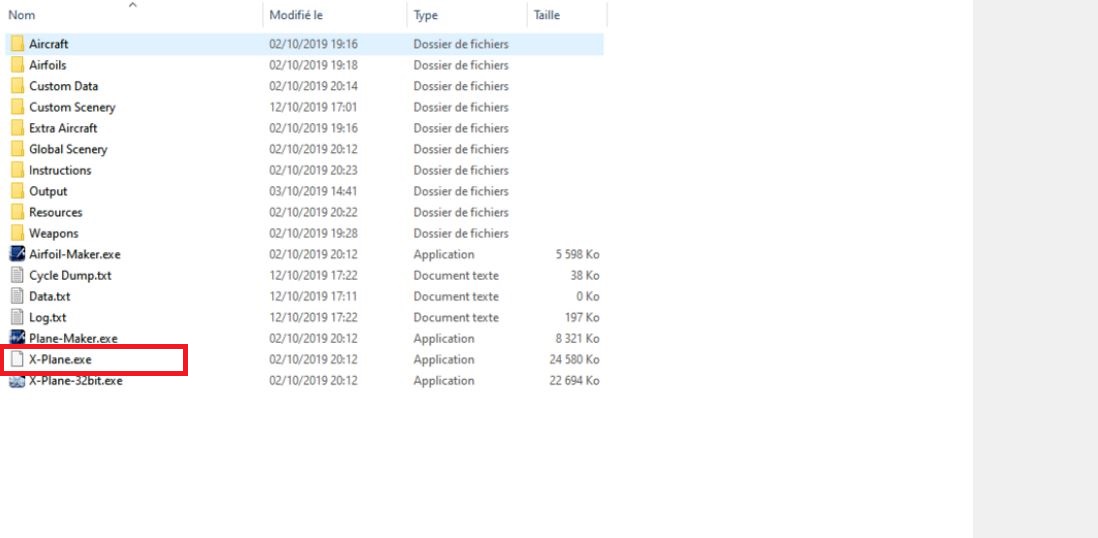Click the date 12/10/2019 17:11
1098x538 pixels.
[314, 296]
